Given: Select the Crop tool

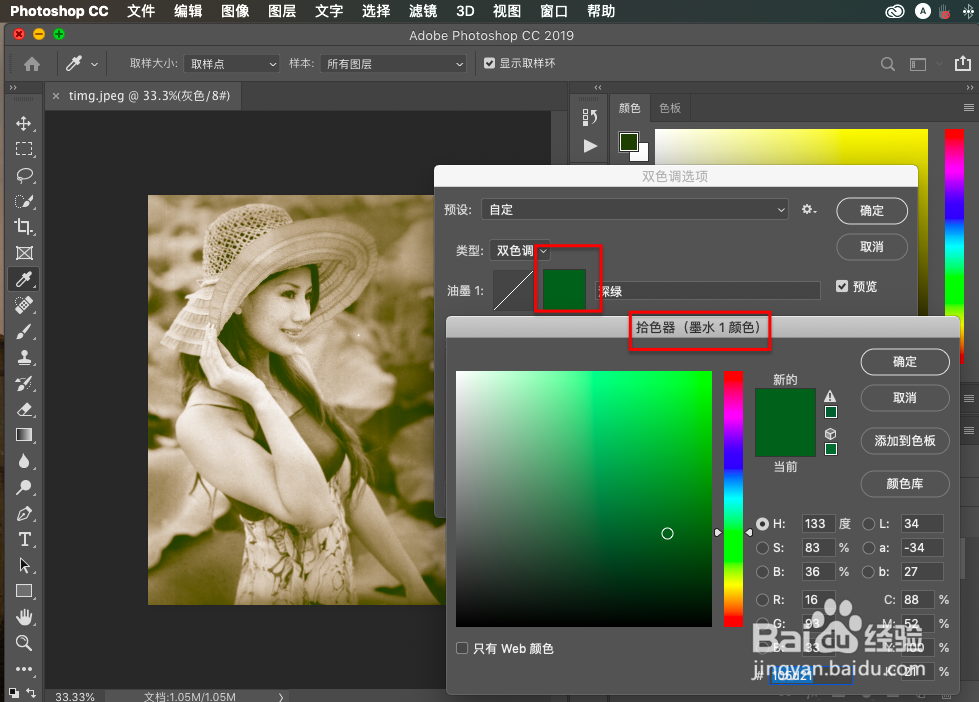Looking at the screenshot, I should click(x=24, y=227).
